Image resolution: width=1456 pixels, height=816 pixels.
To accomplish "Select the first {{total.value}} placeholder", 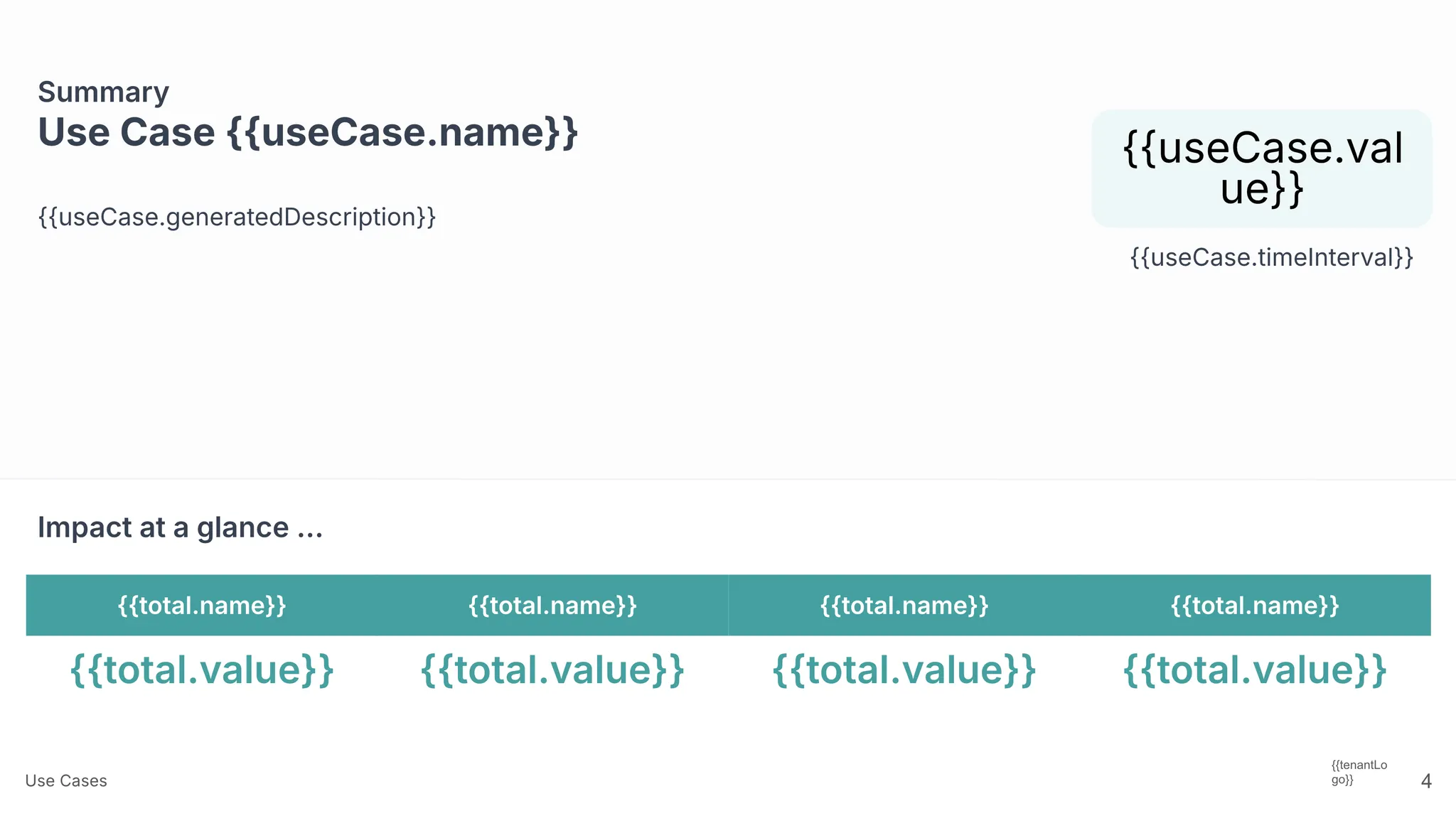I will click(202, 670).
